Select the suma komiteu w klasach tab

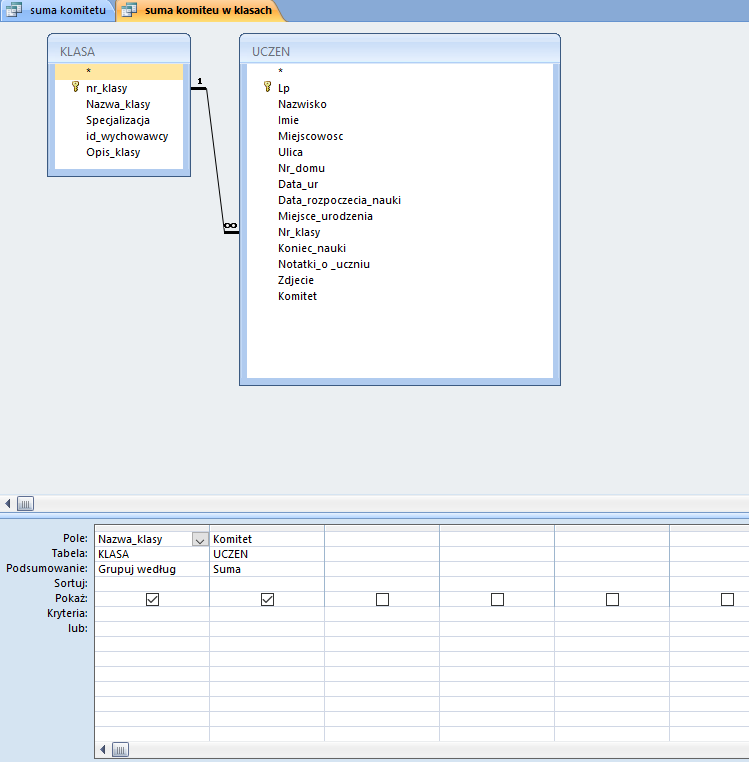tap(207, 10)
